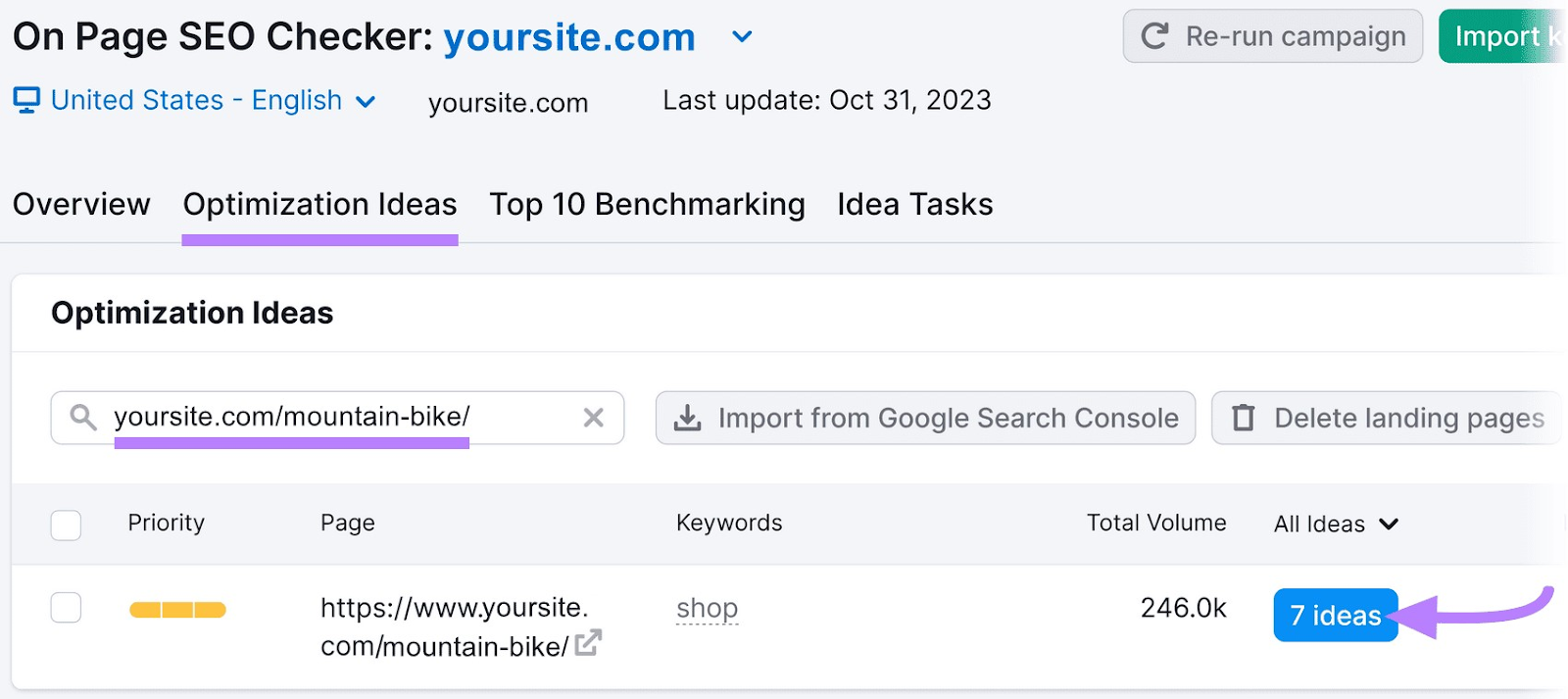Check the checkbox for the mountain-bike row
The width and height of the screenshot is (1568, 699).
coord(65,607)
